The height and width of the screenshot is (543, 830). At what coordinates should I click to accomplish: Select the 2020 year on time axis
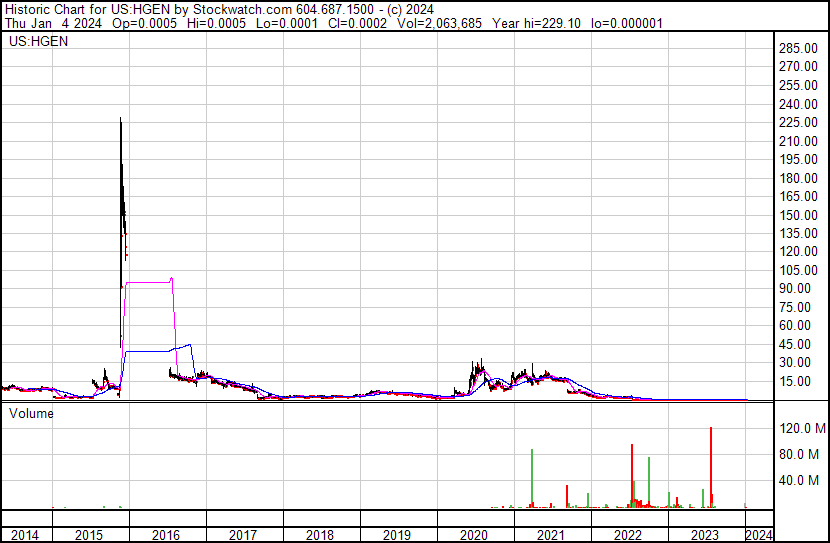click(x=473, y=535)
